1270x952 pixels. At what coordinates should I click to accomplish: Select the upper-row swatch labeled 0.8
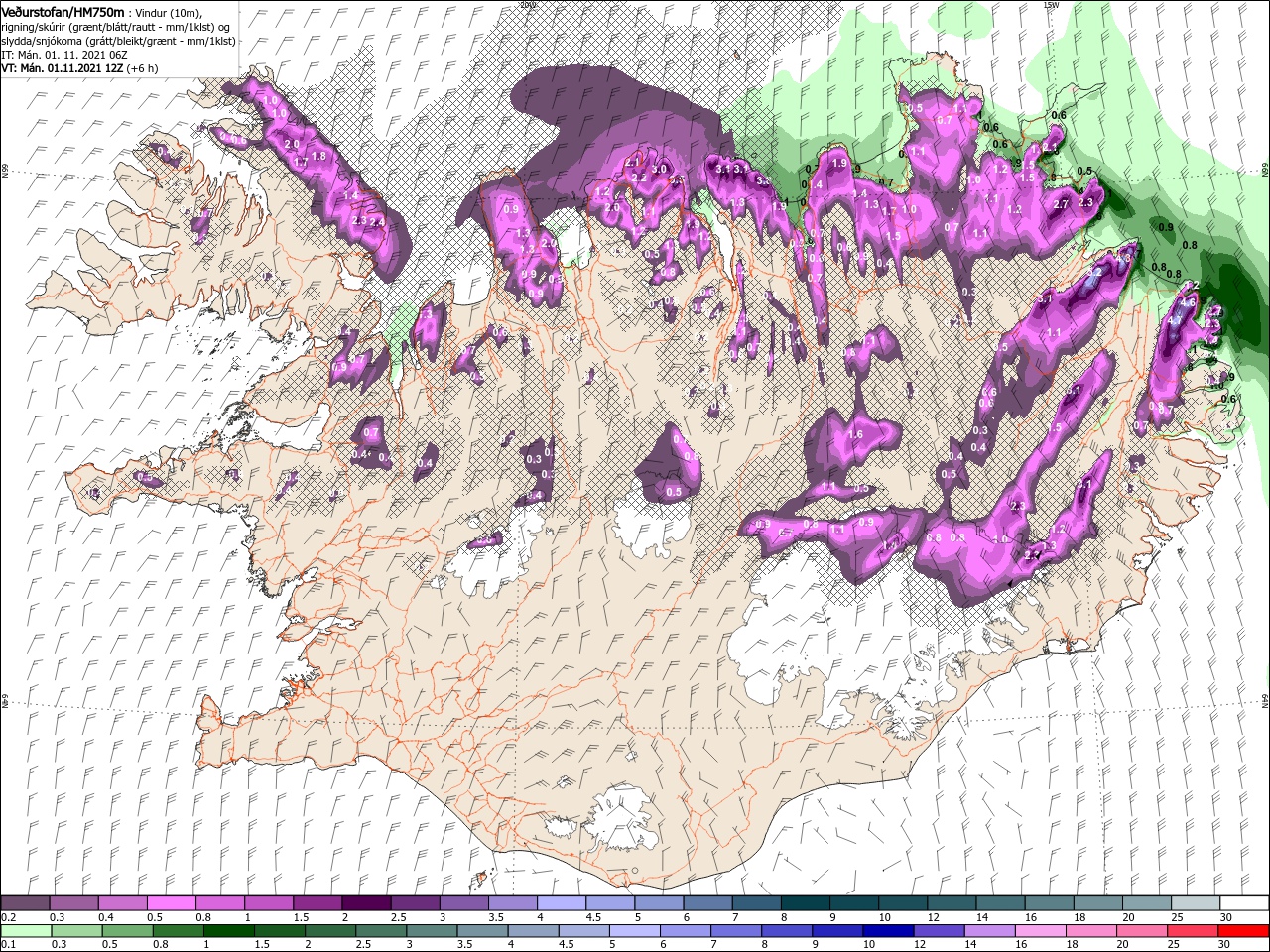(x=219, y=903)
